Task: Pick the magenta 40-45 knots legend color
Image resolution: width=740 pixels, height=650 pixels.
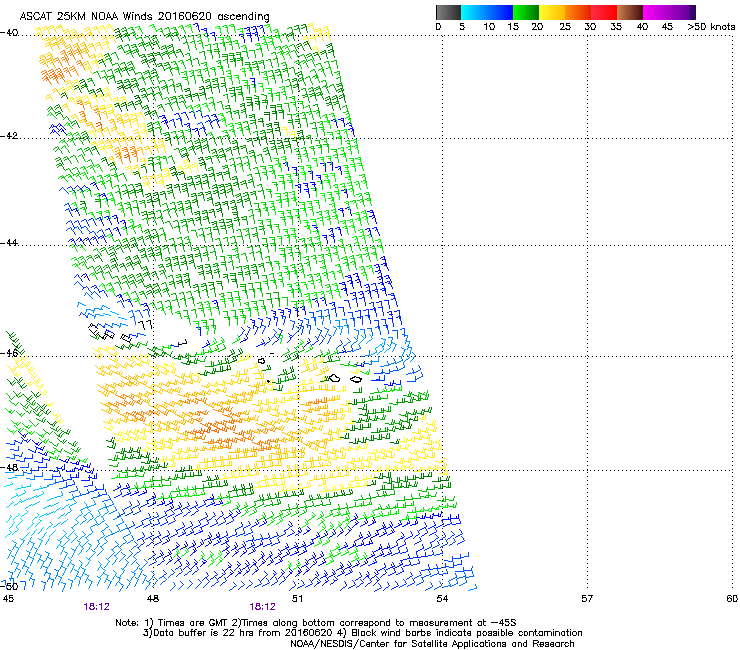Action: [x=656, y=12]
